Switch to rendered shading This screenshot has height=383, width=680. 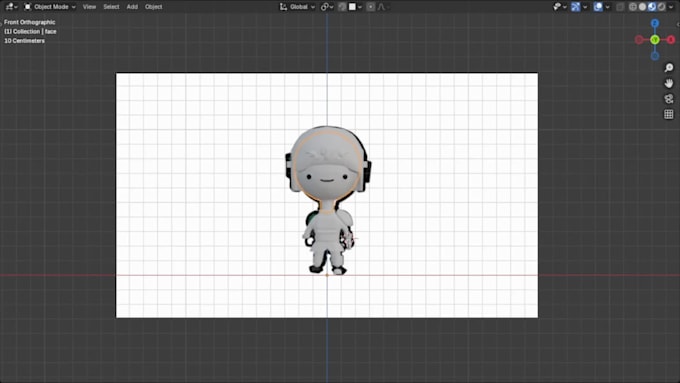tap(661, 7)
